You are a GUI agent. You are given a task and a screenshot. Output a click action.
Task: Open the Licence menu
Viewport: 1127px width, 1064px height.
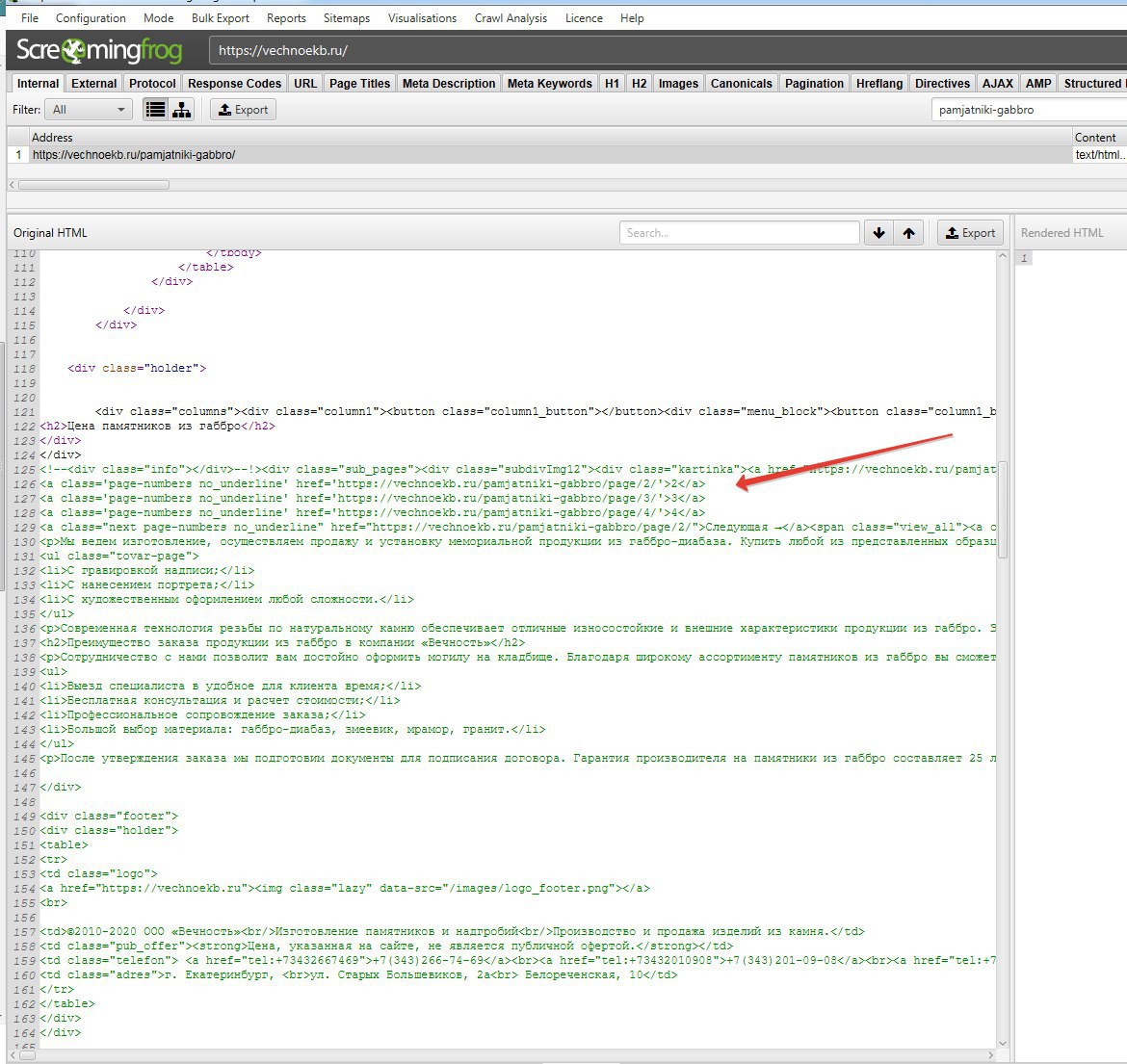point(584,18)
